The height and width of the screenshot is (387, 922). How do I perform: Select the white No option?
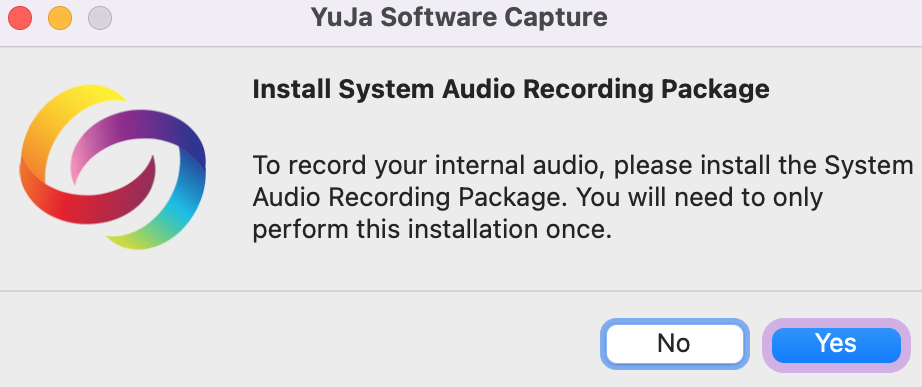[x=674, y=345]
